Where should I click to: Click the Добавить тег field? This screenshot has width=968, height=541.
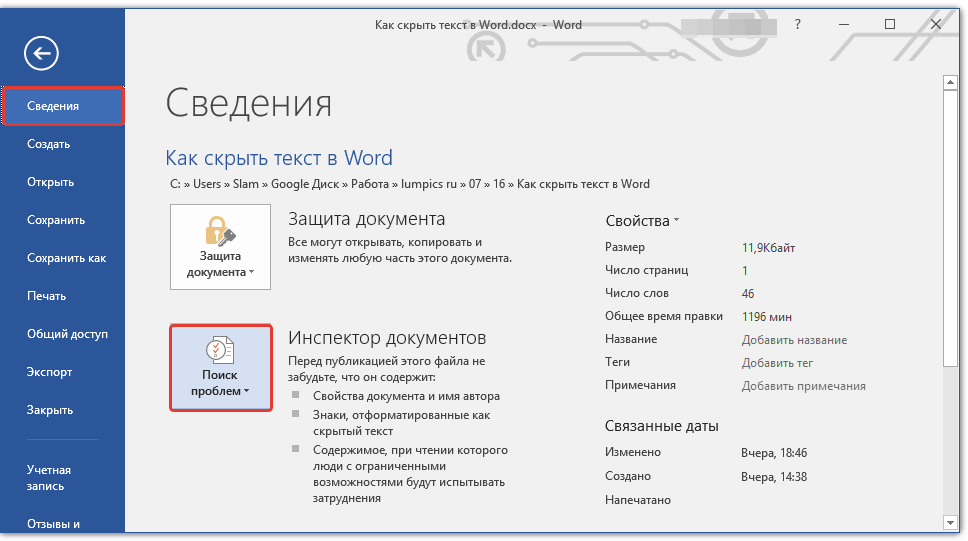pyautogui.click(x=777, y=363)
